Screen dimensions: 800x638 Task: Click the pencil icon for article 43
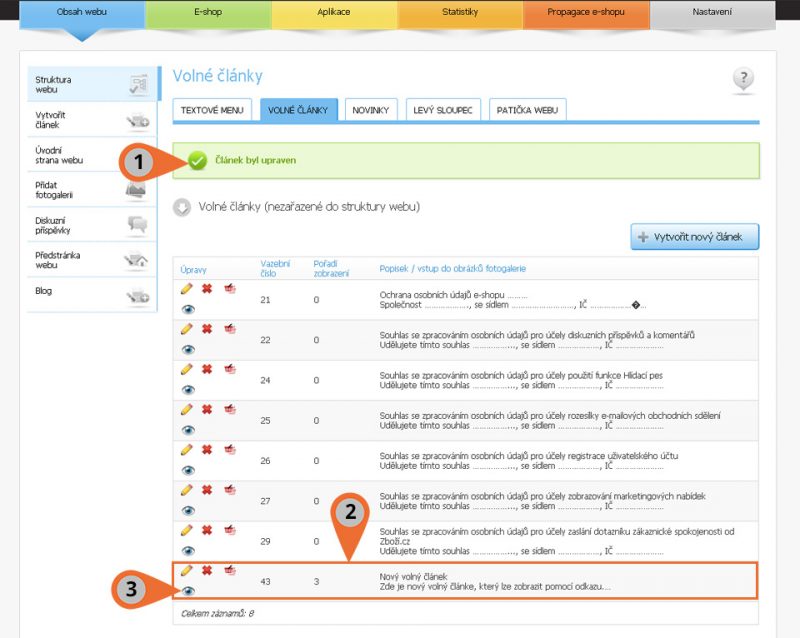pos(186,570)
